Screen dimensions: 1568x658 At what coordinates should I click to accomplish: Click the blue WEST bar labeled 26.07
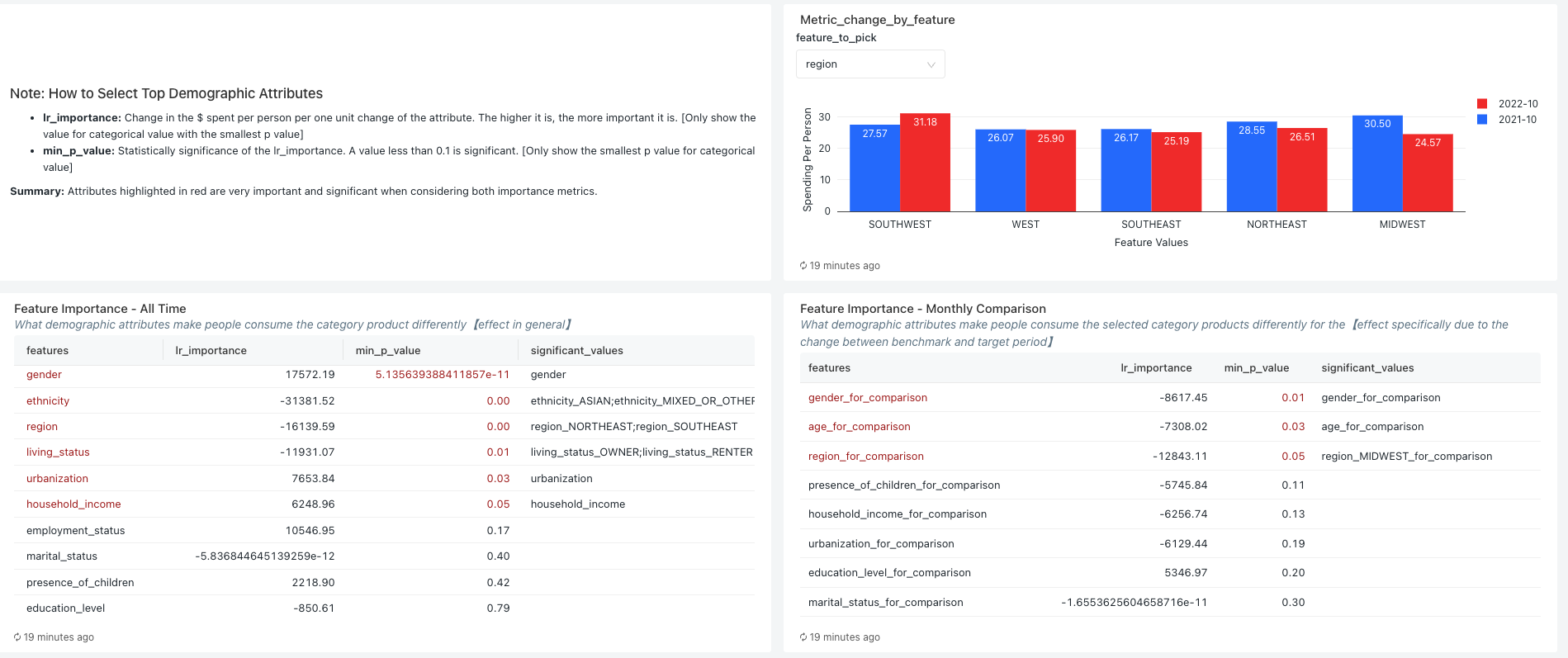click(x=1000, y=172)
